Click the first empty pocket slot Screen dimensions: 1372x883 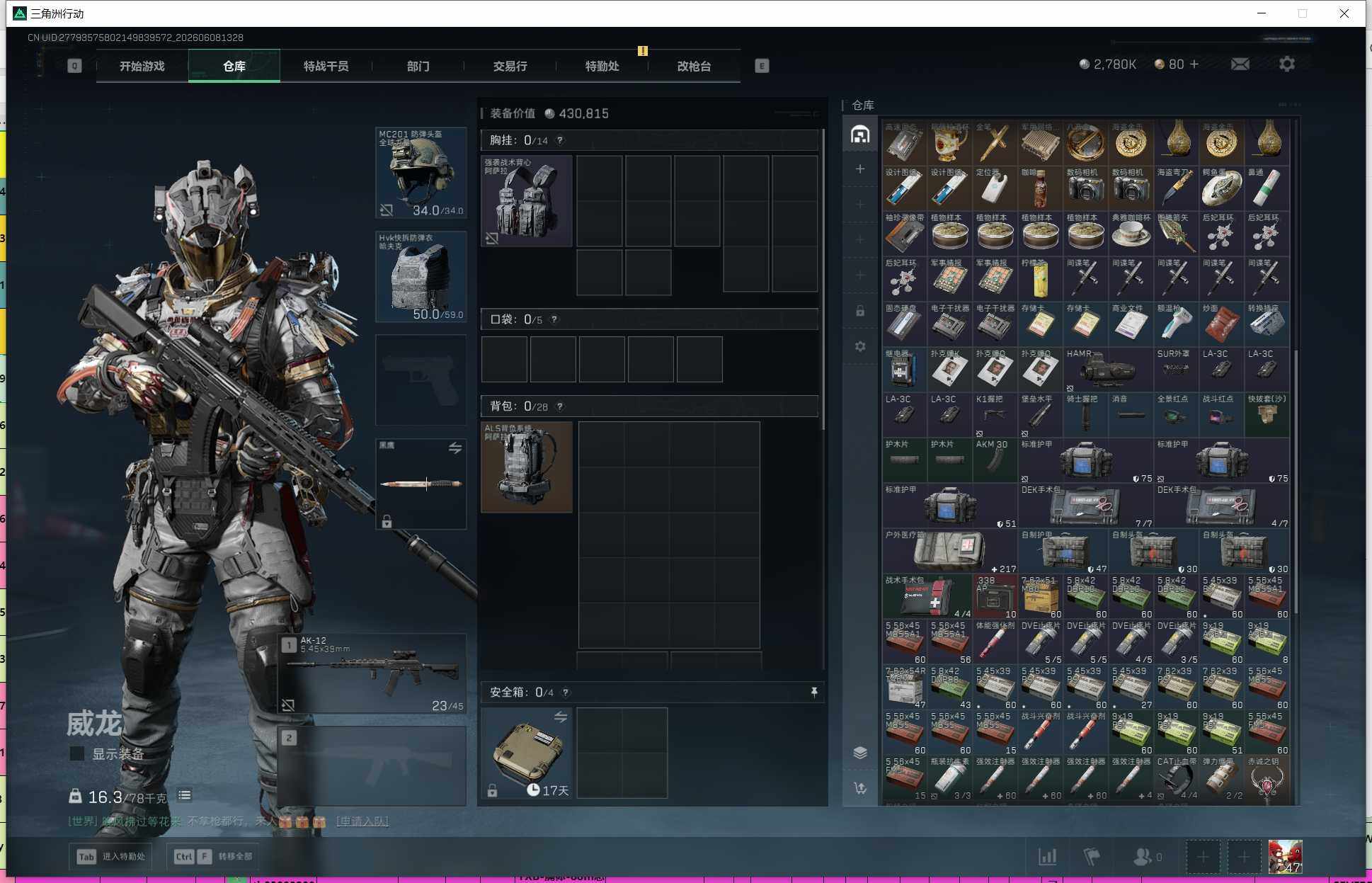pos(504,360)
